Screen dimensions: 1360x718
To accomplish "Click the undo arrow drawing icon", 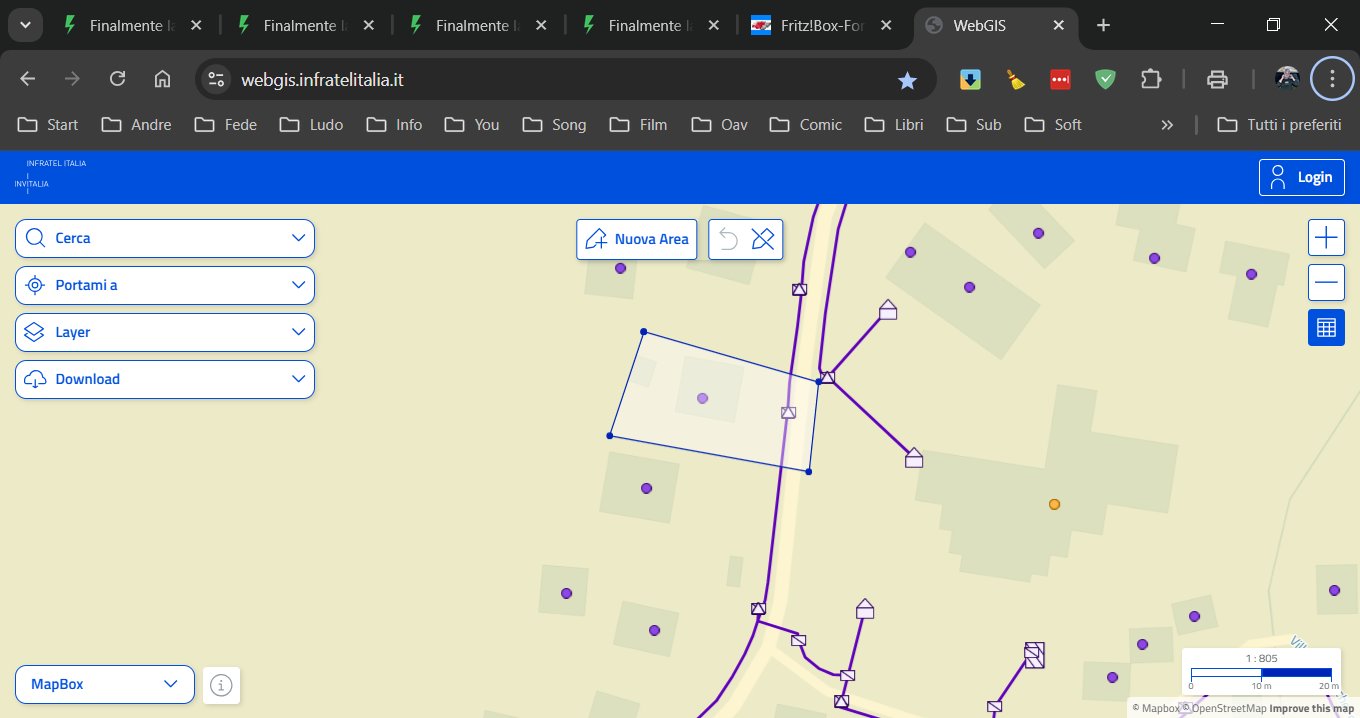I will (x=728, y=239).
